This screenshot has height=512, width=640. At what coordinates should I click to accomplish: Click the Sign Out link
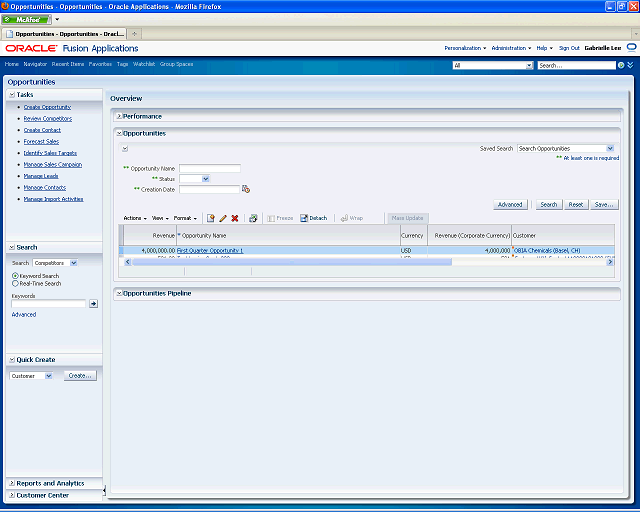pos(569,48)
